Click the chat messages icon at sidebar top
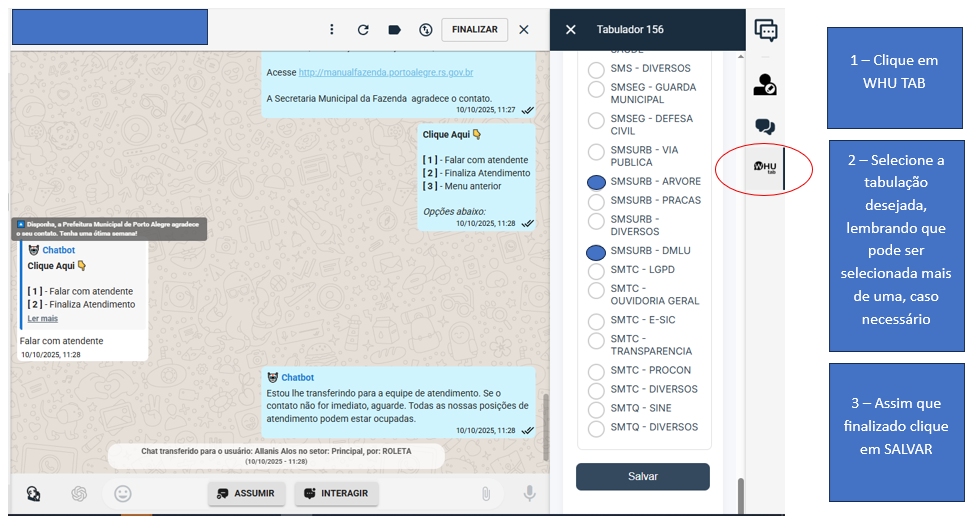 click(x=766, y=31)
